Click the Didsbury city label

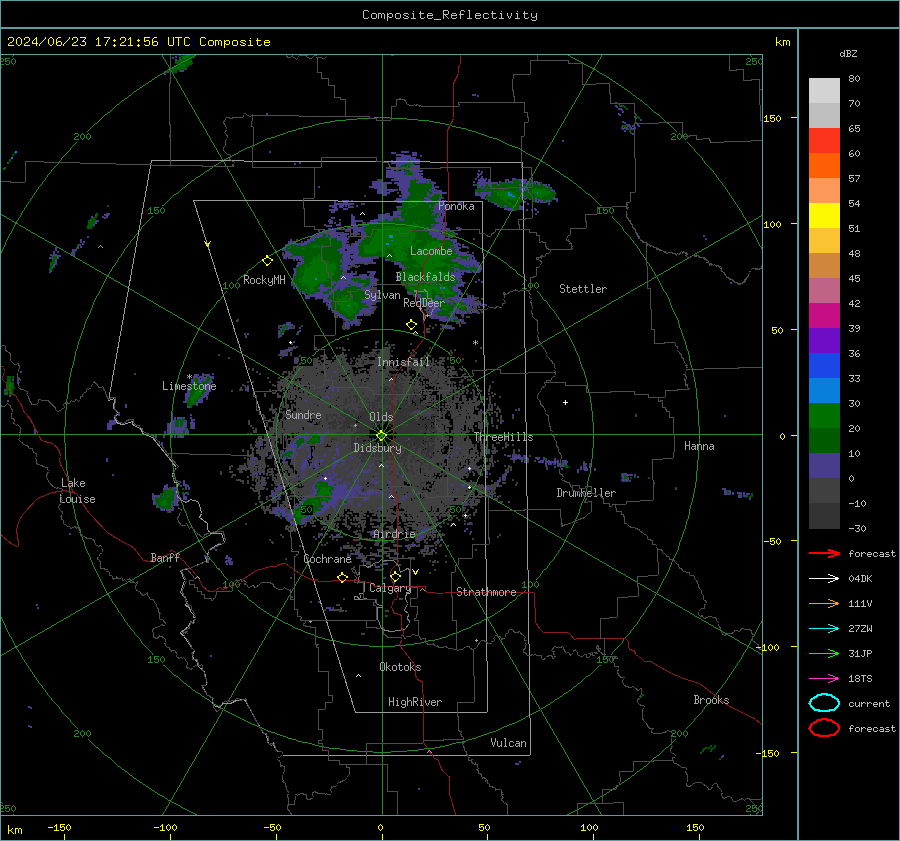377,448
